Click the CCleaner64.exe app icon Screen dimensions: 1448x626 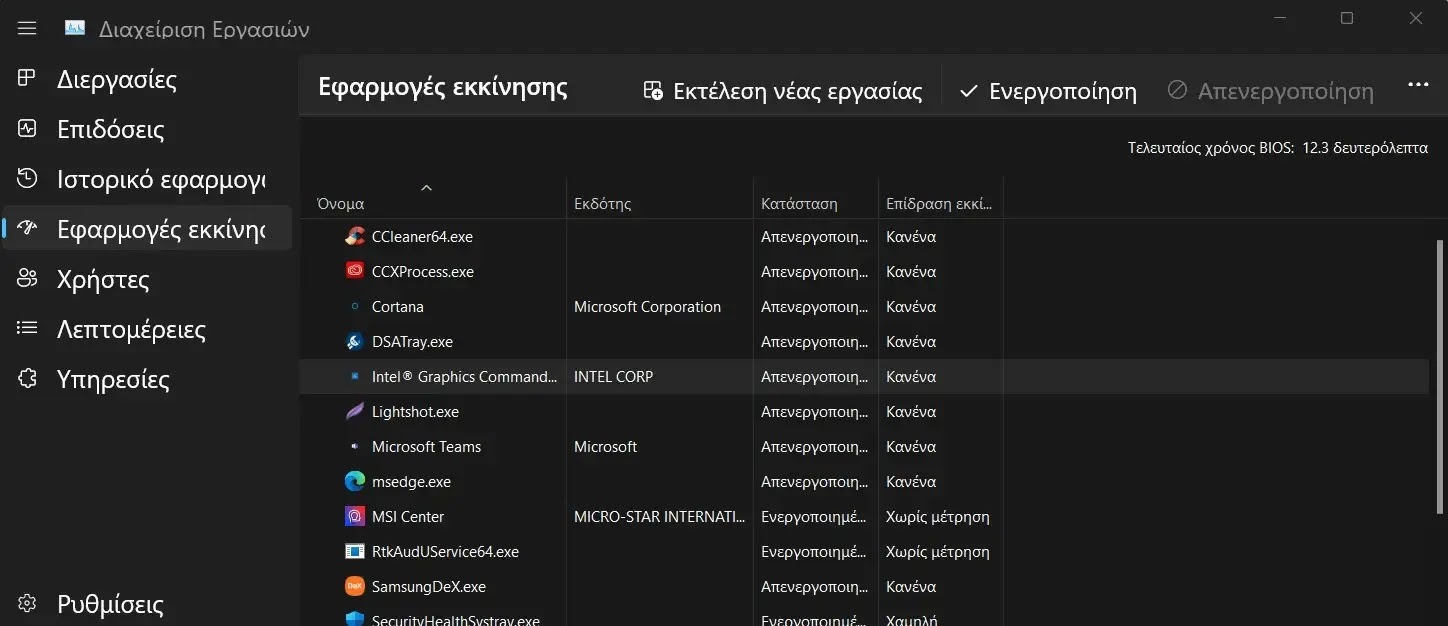354,237
